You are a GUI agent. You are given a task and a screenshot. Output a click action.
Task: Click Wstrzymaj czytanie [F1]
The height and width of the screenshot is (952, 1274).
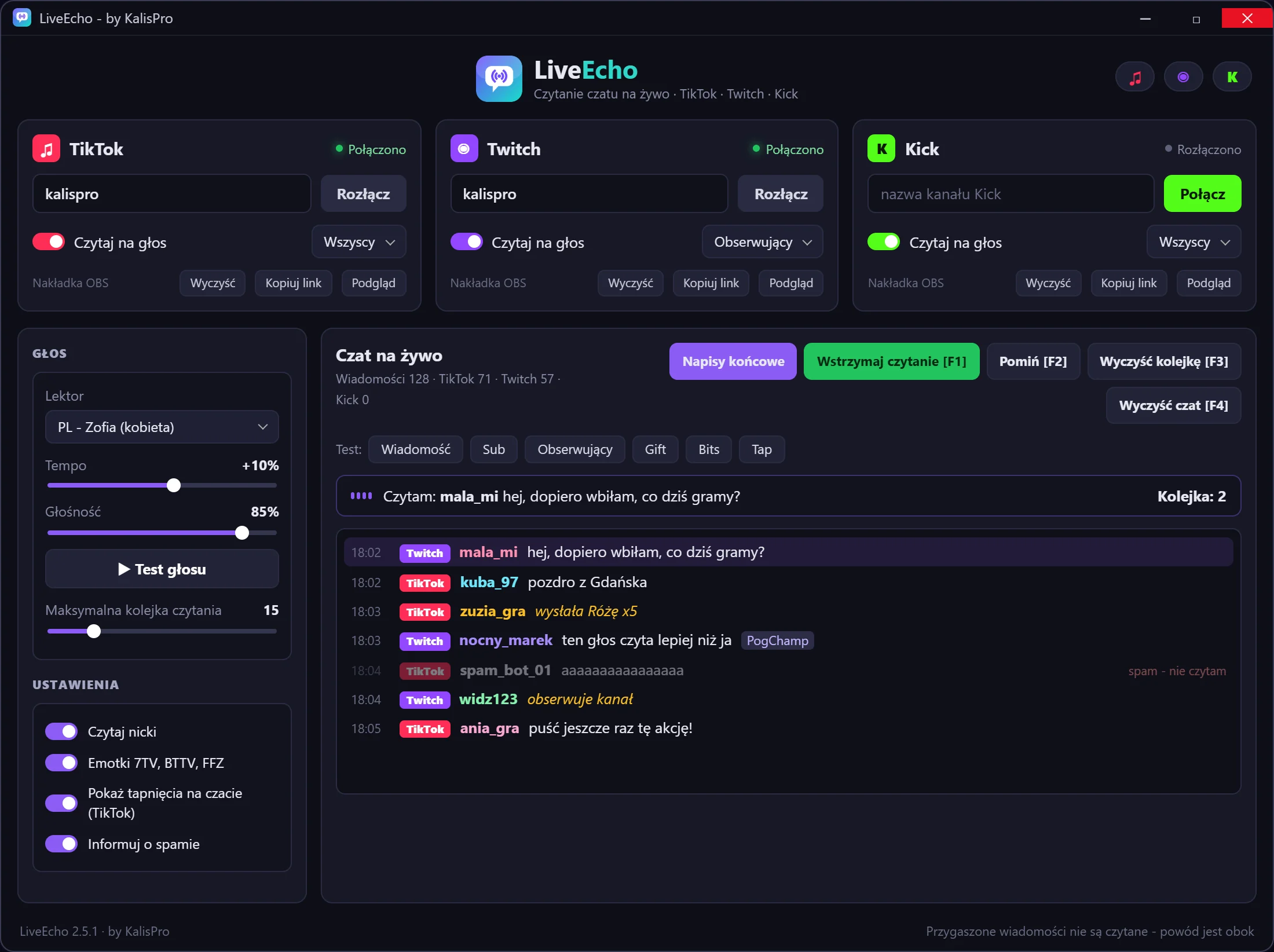(x=891, y=362)
